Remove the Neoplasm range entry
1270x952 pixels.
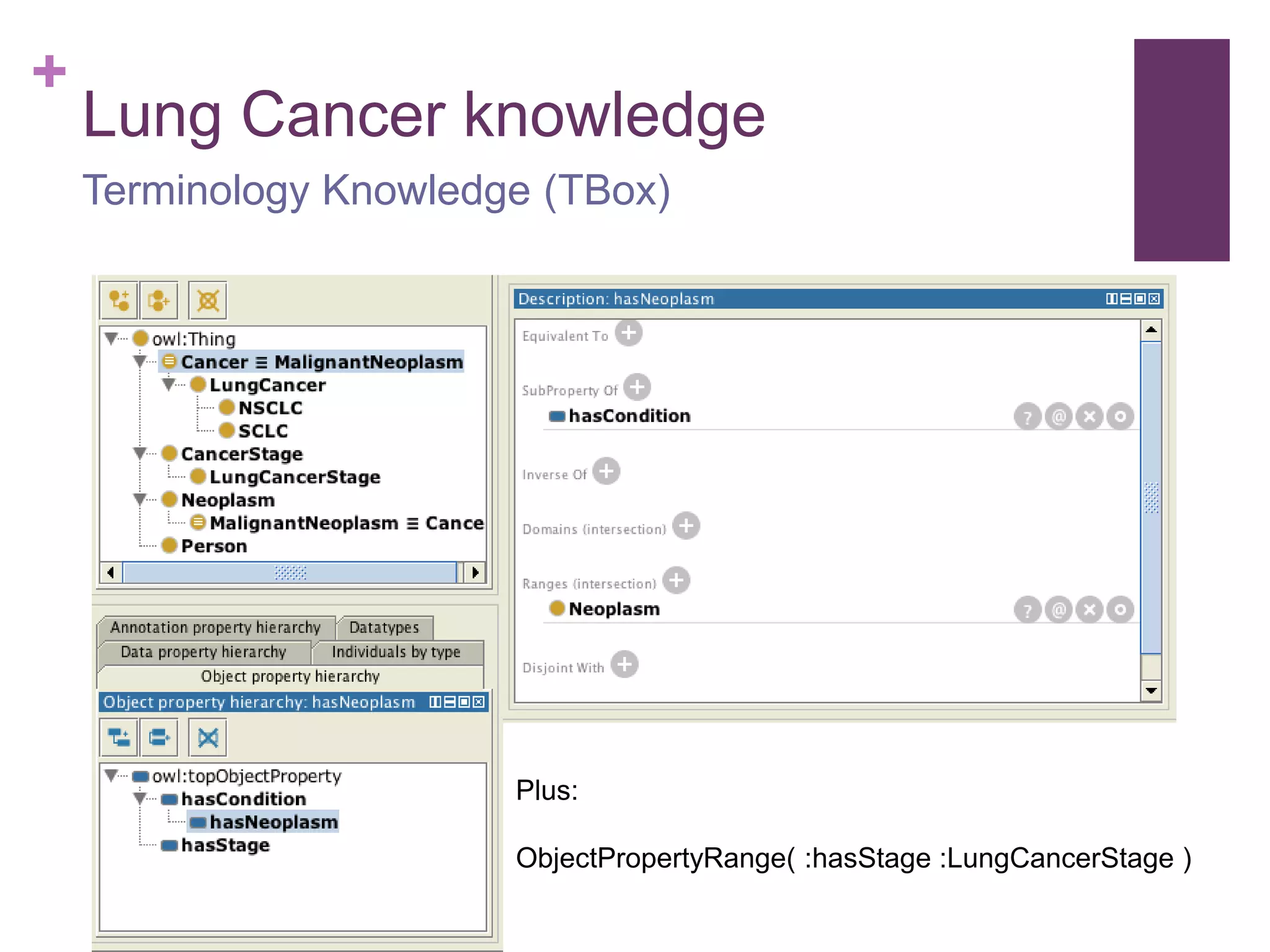[1090, 610]
